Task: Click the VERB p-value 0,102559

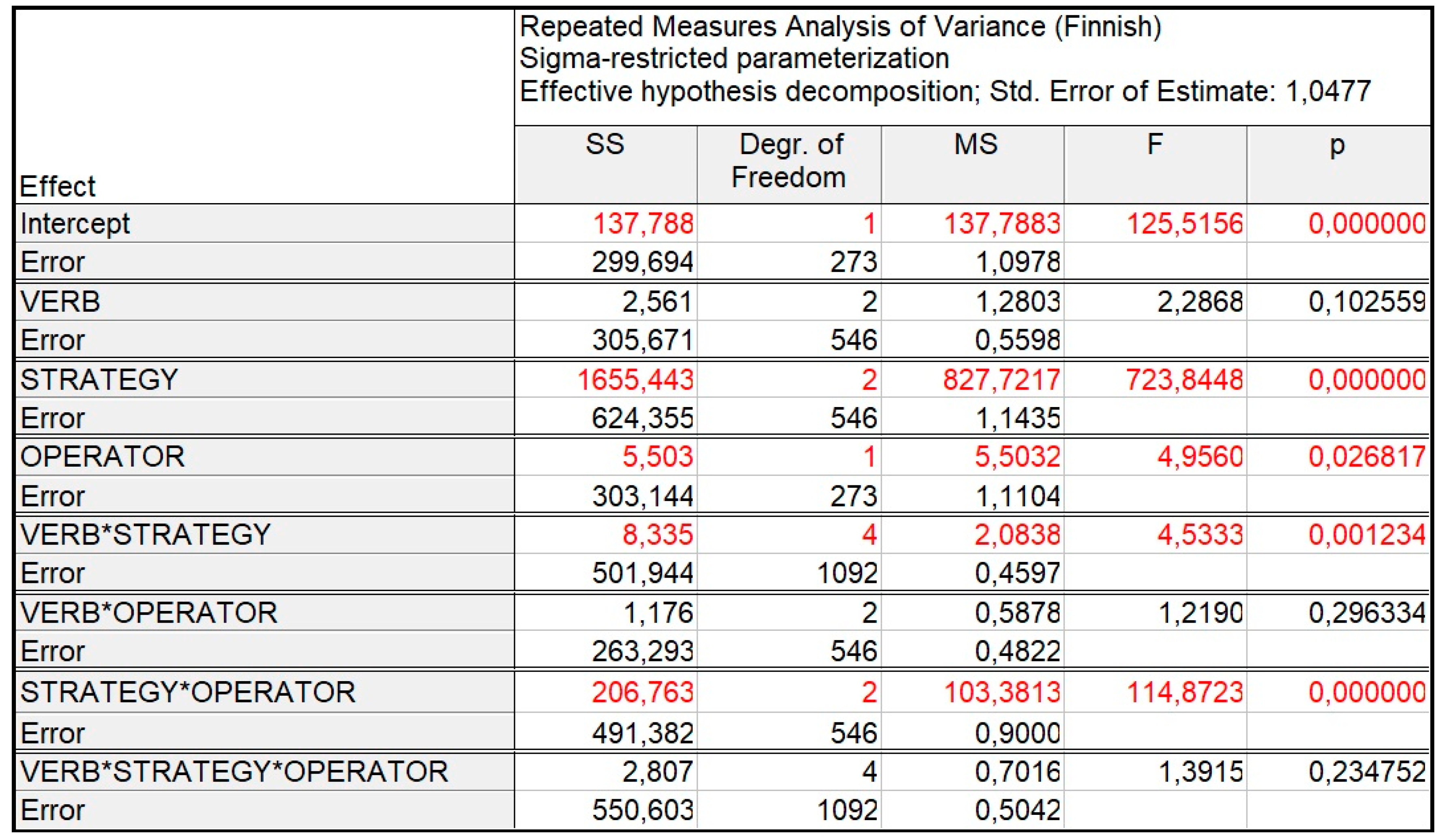Action: 1366,302
